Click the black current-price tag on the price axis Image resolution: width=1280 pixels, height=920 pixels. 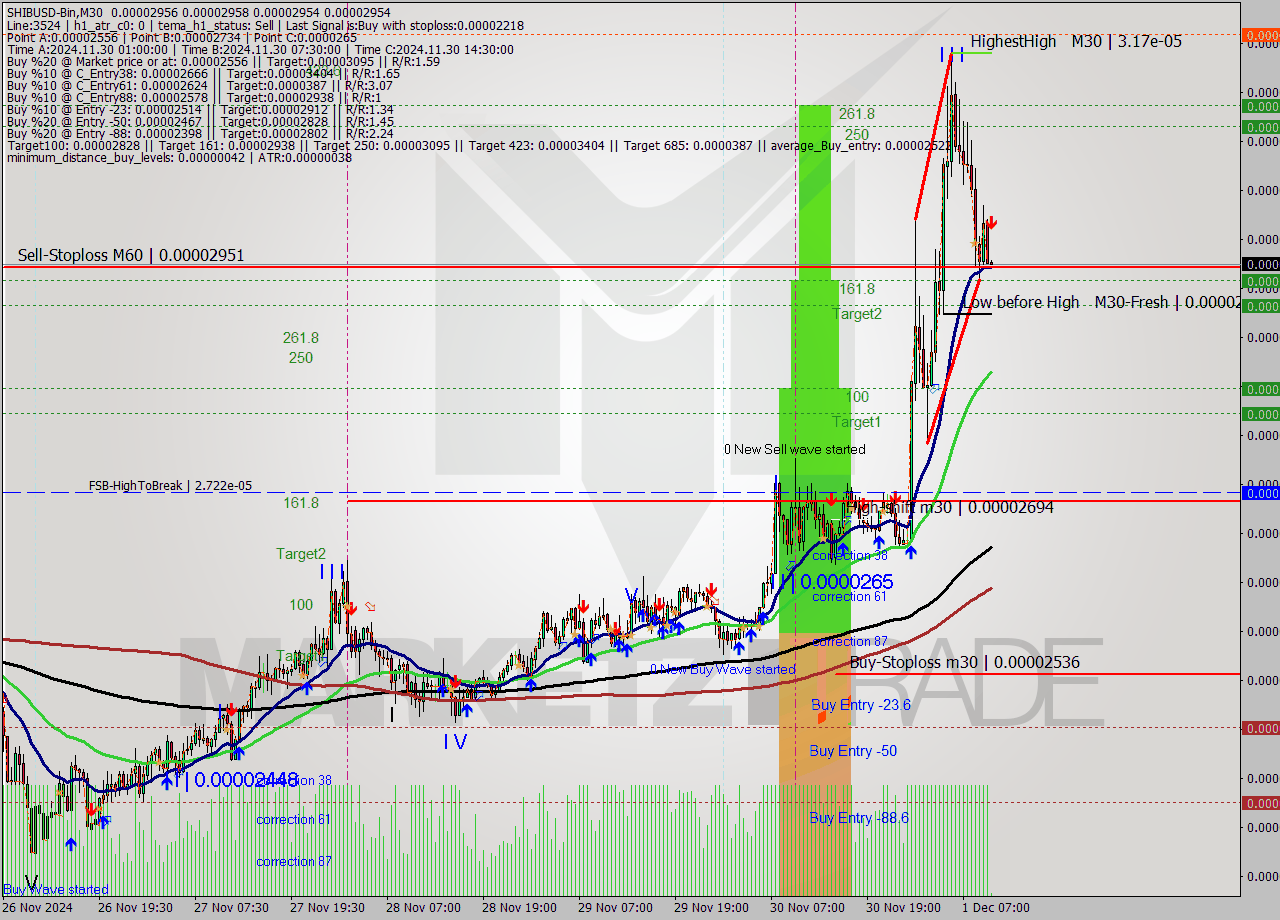pos(1260,264)
